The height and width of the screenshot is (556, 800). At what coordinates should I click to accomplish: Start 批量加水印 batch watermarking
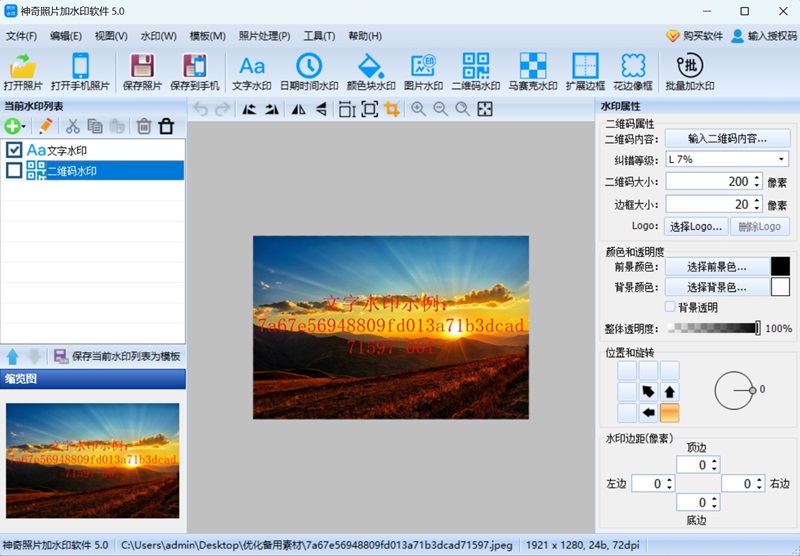[690, 72]
